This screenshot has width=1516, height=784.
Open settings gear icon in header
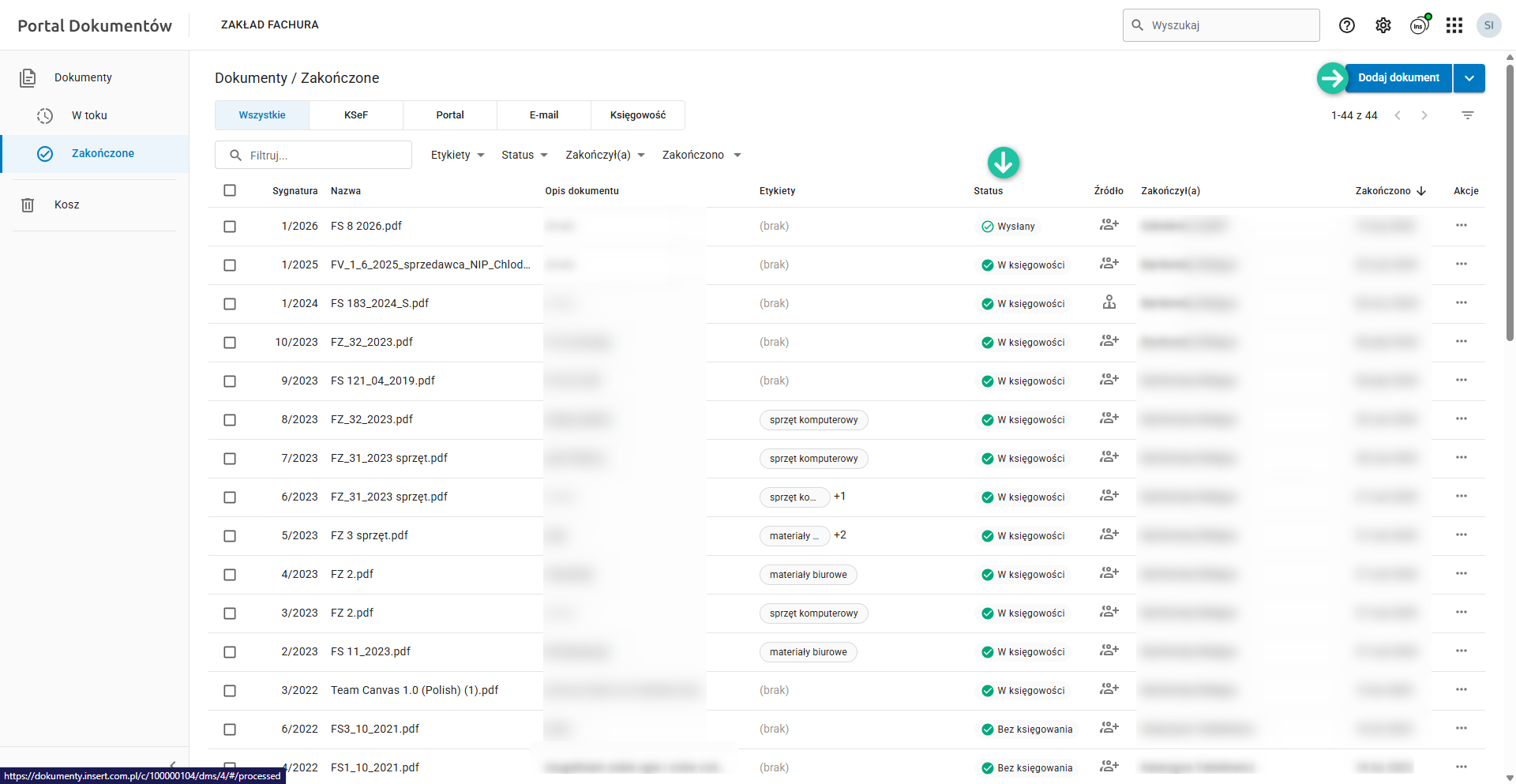1383,25
